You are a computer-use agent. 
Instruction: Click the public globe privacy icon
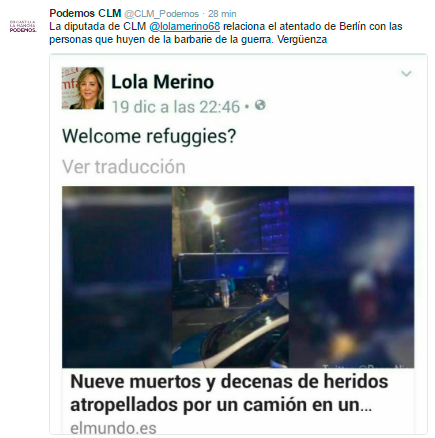(260, 105)
